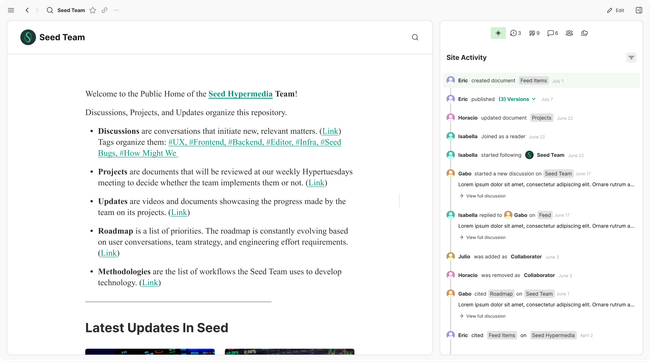Open the Site Activity filter dropdown

coord(631,58)
